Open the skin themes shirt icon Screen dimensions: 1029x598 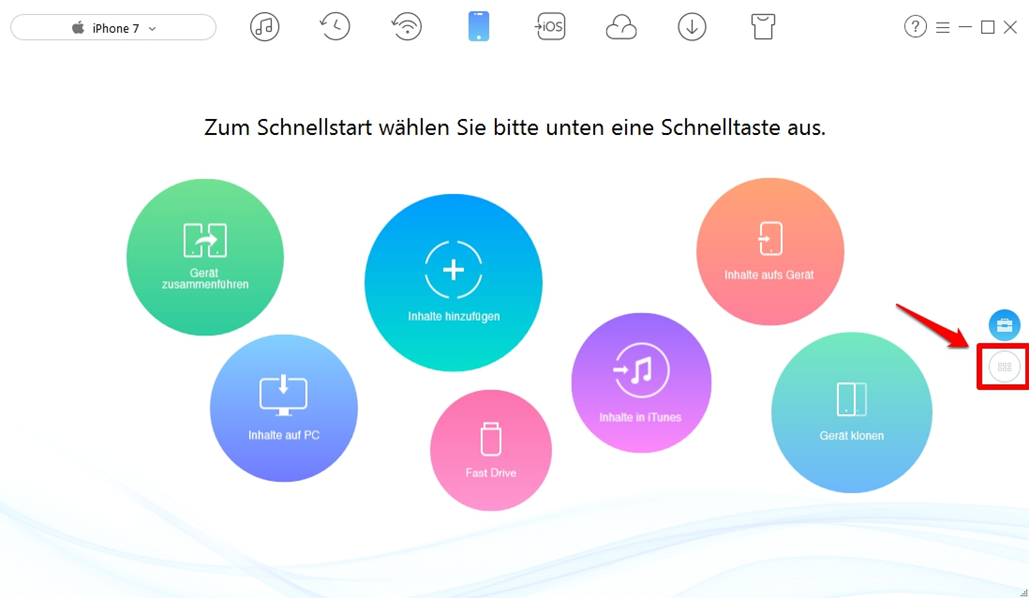[x=763, y=27]
